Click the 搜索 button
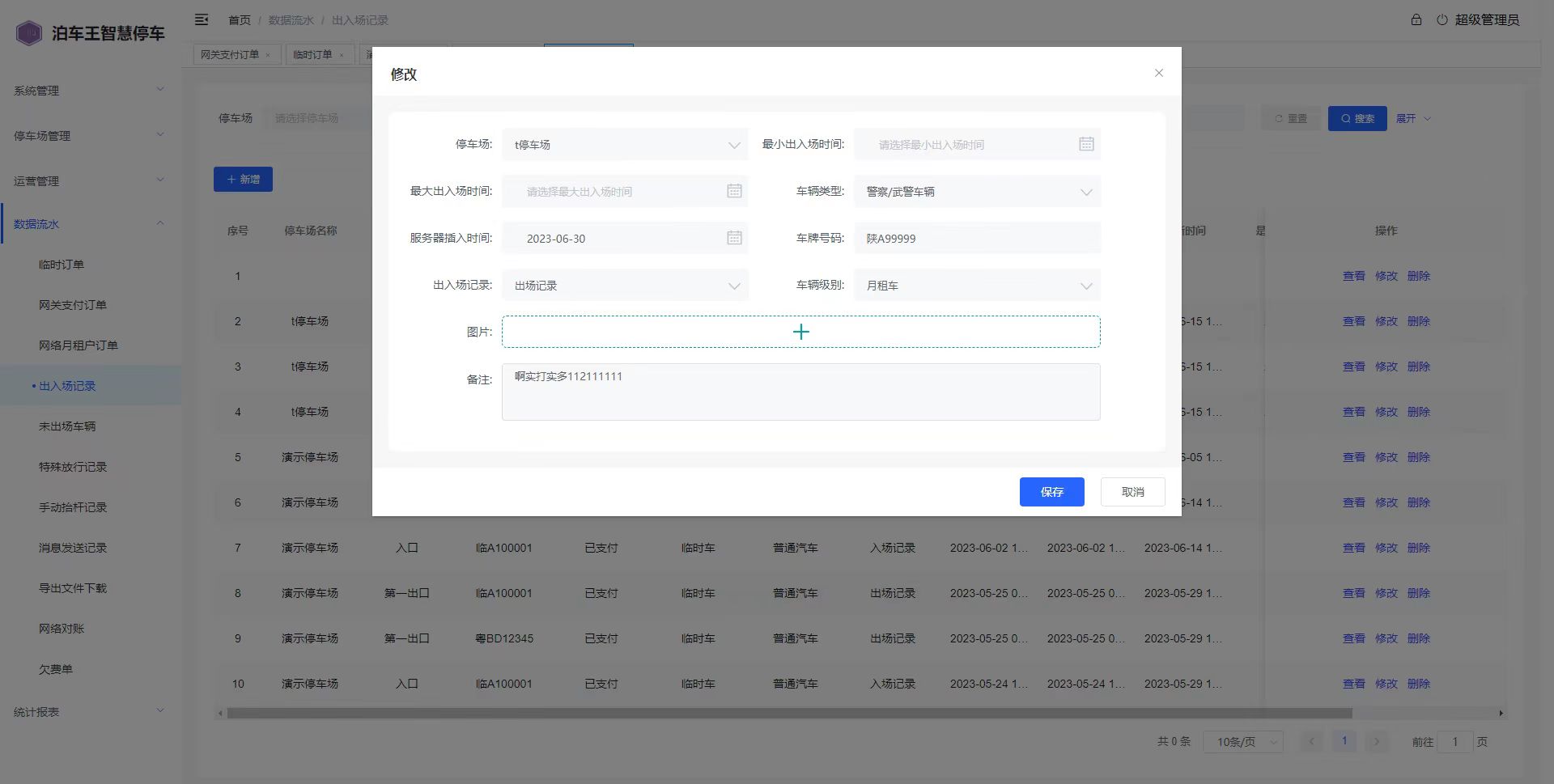The image size is (1554, 784). (1357, 118)
